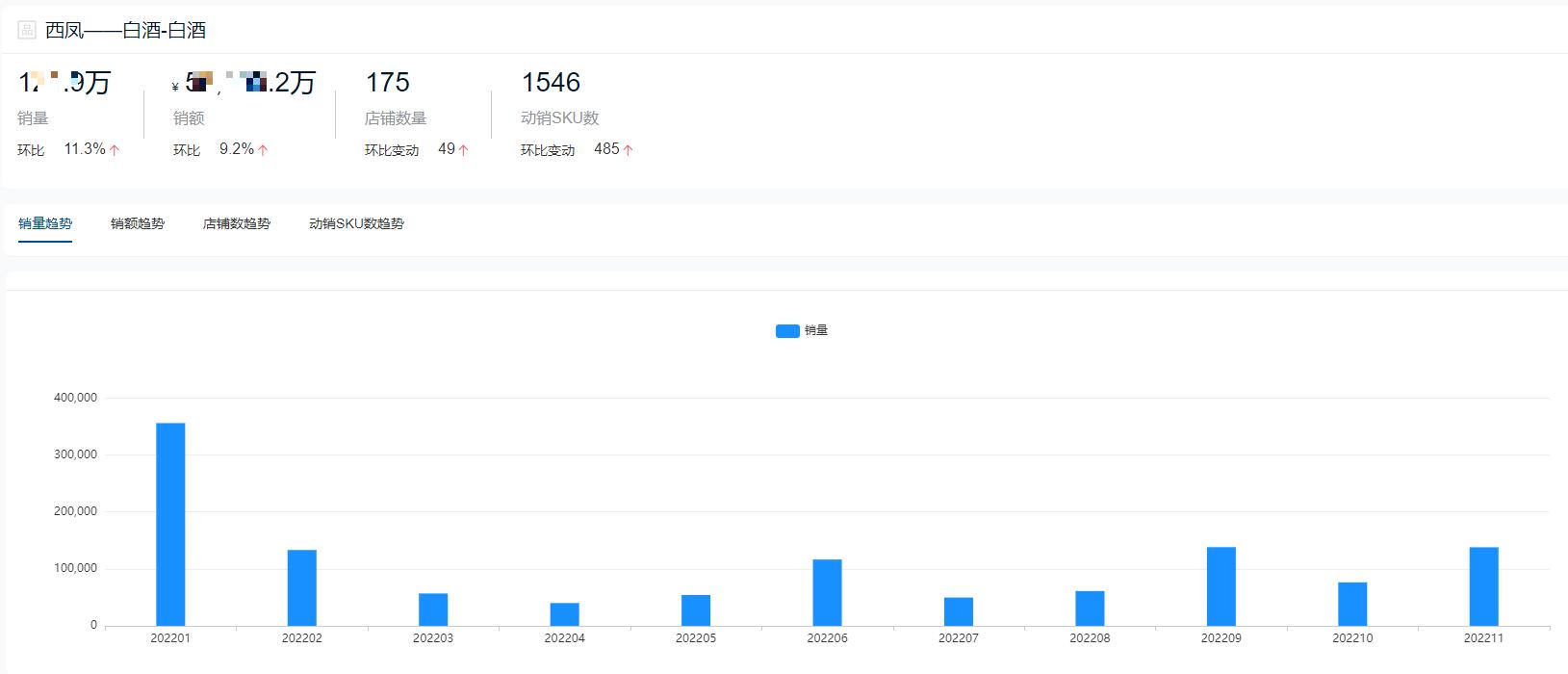Click the 202203 sales bar

(x=433, y=609)
